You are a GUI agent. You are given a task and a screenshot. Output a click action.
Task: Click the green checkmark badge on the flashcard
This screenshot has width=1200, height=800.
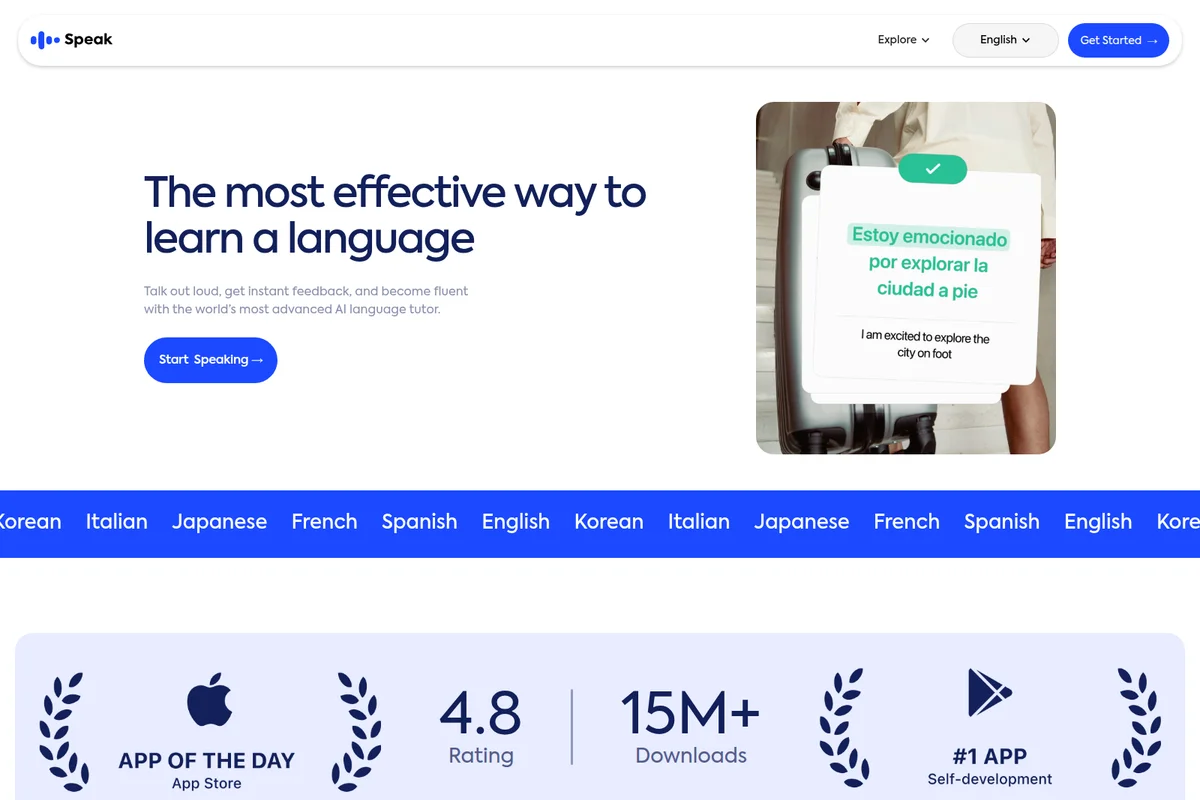[x=932, y=168]
